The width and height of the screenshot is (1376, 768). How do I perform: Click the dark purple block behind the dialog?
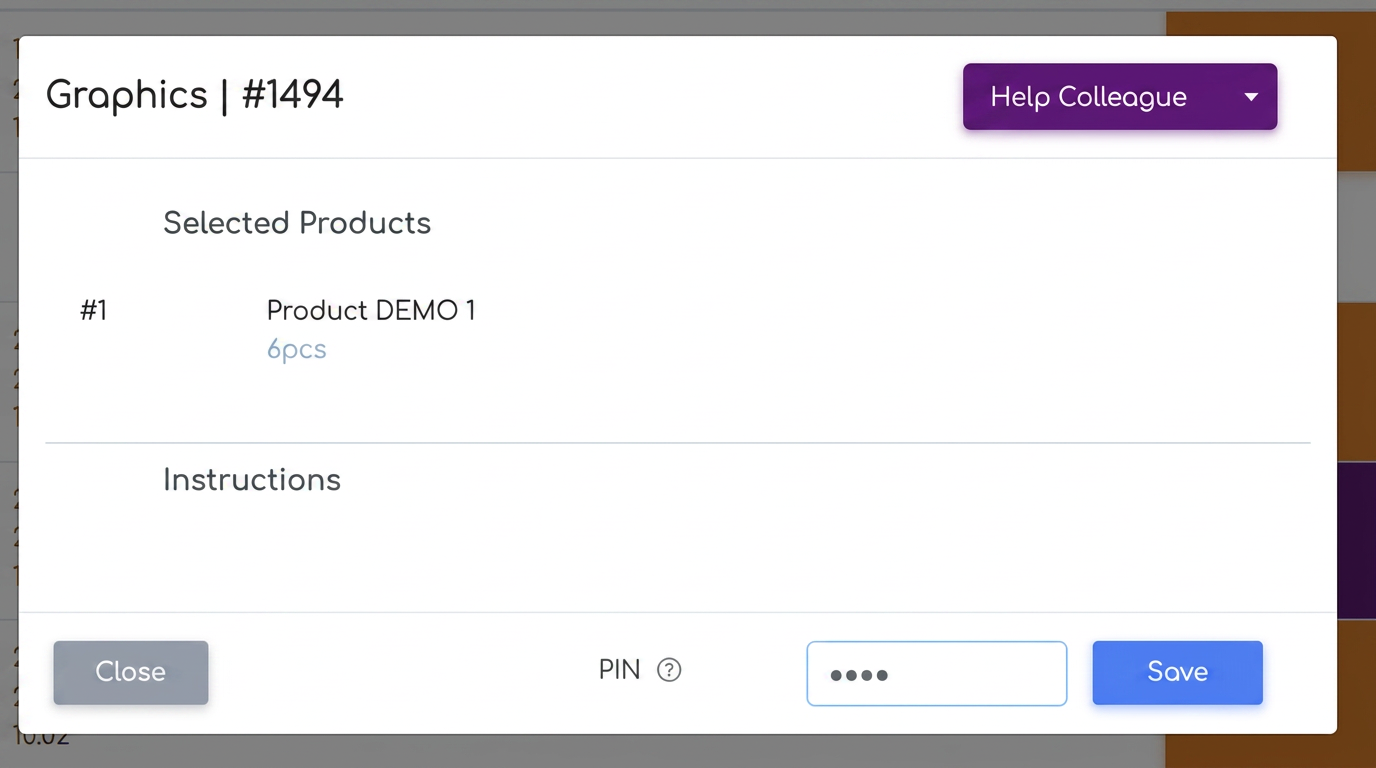[1356, 540]
